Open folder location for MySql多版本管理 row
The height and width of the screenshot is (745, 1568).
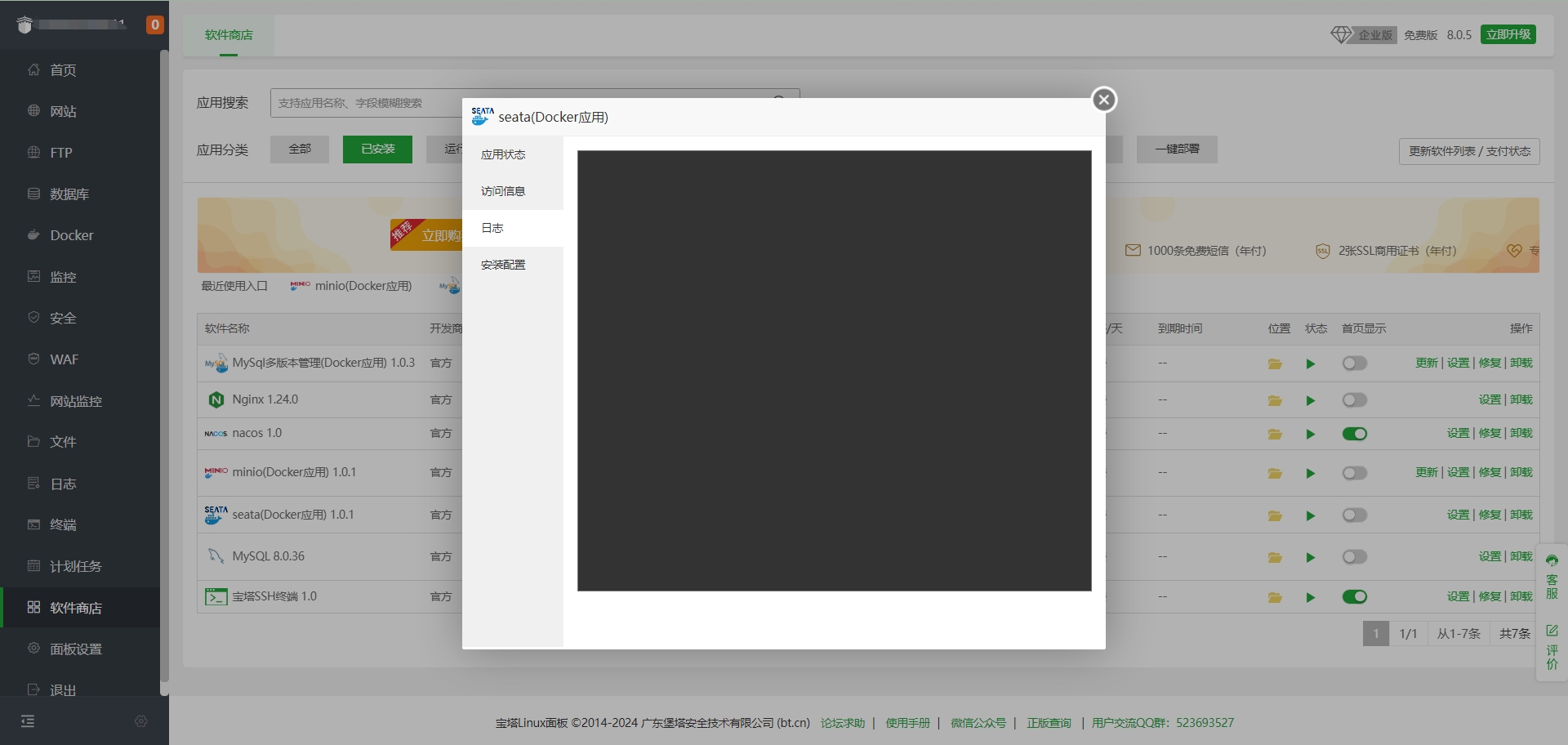1275,364
